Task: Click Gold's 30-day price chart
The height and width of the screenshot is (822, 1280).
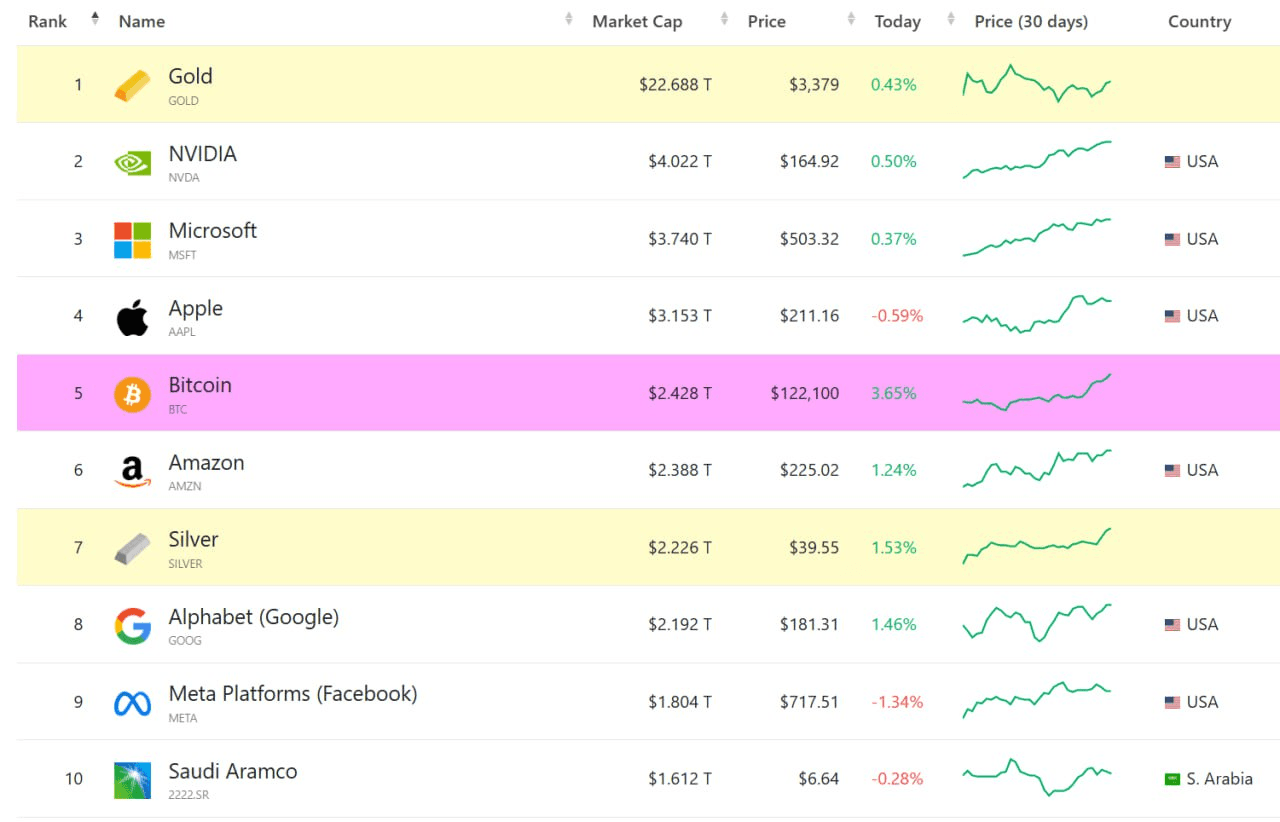Action: pyautogui.click(x=1037, y=84)
